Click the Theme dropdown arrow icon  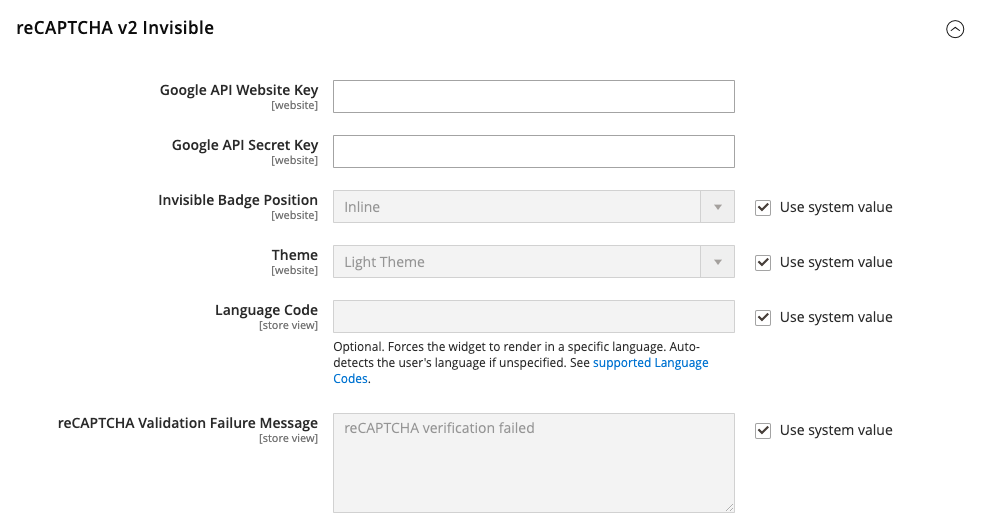point(718,262)
